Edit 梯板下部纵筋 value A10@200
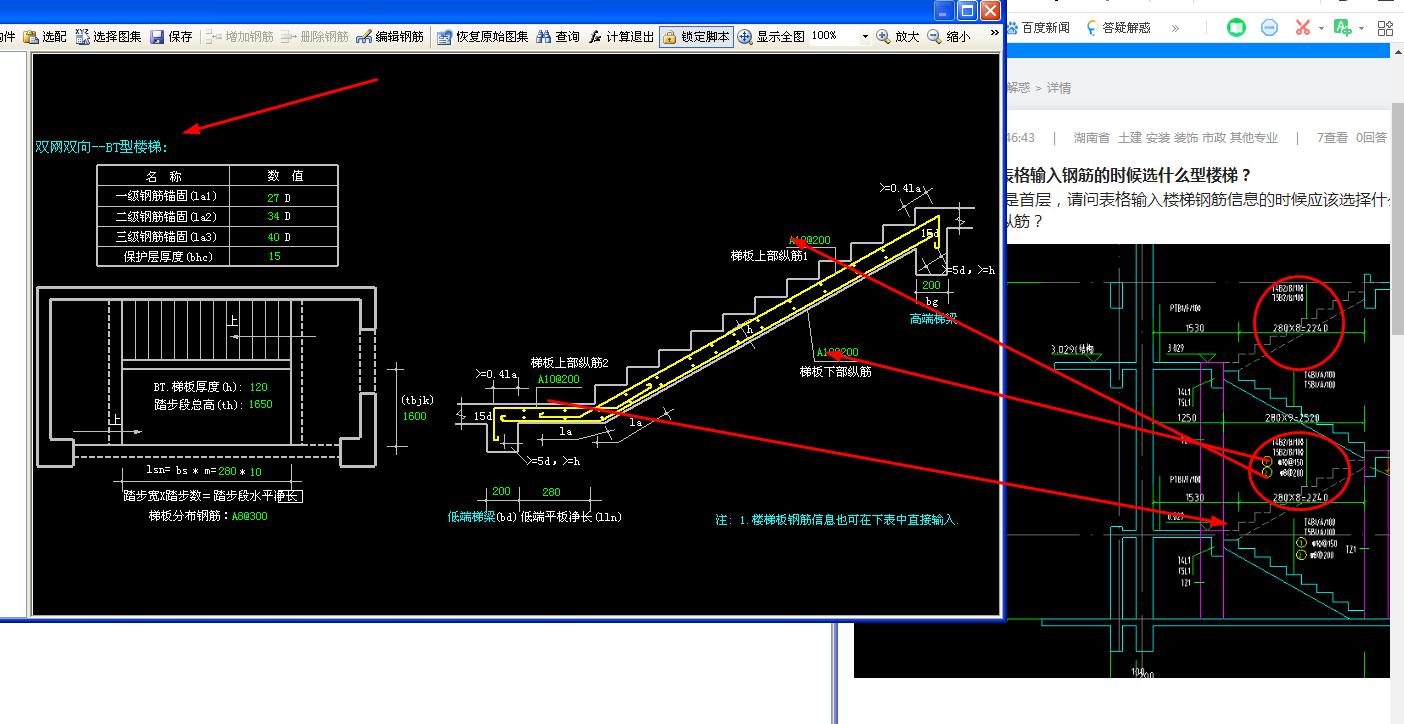Viewport: 1404px width, 724px height. coord(838,353)
